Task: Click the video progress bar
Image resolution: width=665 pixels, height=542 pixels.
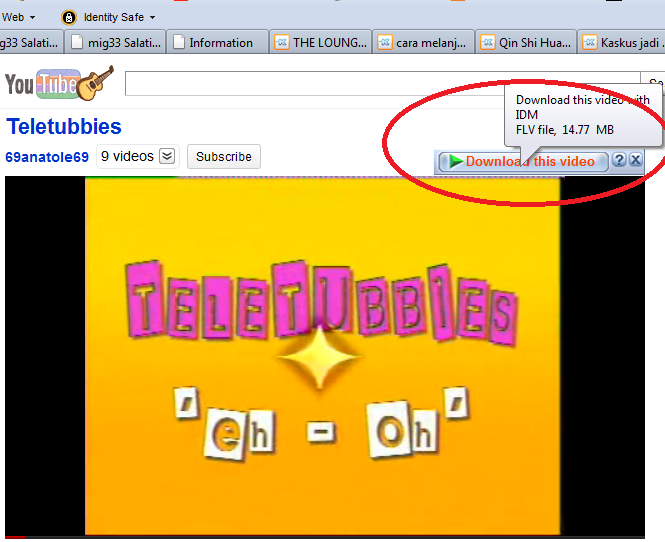Action: [325, 538]
